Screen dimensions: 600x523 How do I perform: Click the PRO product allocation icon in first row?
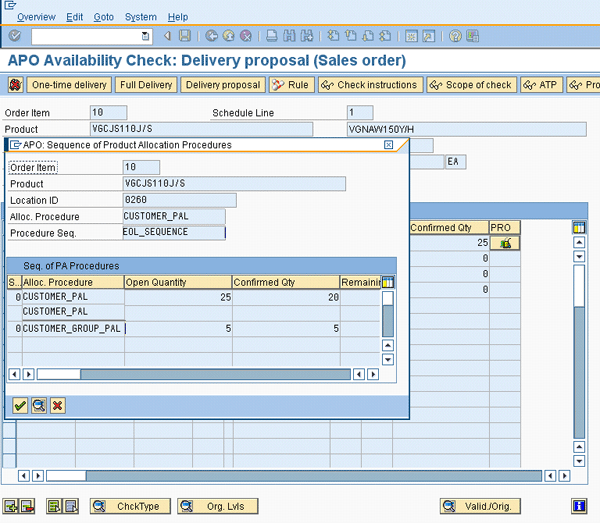click(x=505, y=243)
